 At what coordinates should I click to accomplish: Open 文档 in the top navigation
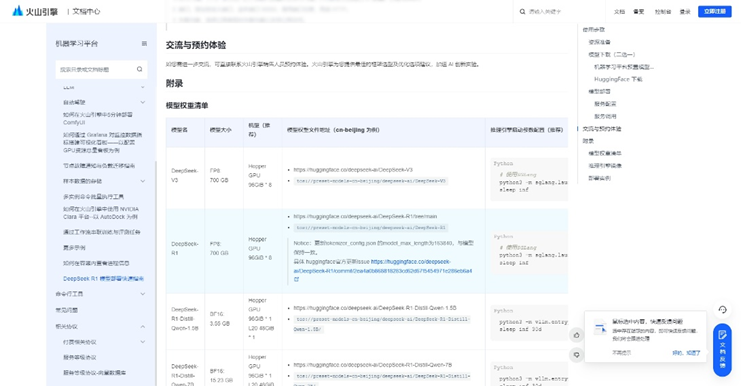[x=619, y=12]
